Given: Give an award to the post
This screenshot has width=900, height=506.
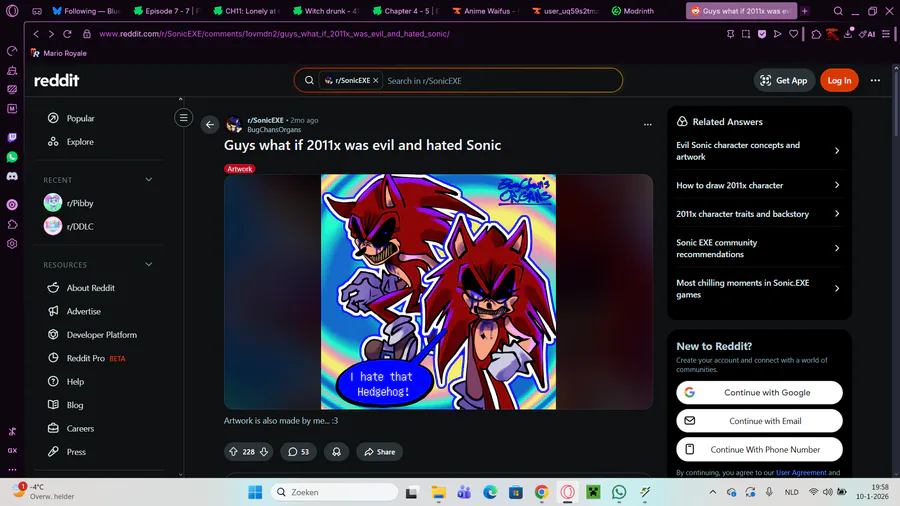Looking at the screenshot, I should (x=336, y=451).
